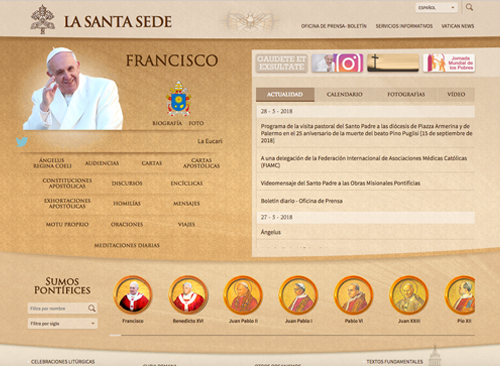Select the Benedicto XVI portrait medallion
Viewport: 500px width, 366px height.
pyautogui.click(x=188, y=295)
